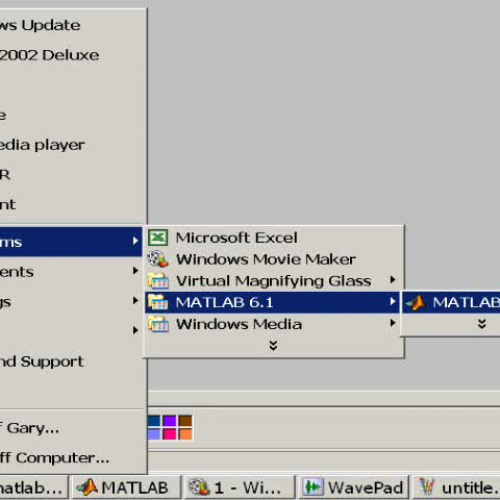500x500 pixels.
Task: Expand the MATLAB submenu double chevron
Action: click(x=482, y=324)
